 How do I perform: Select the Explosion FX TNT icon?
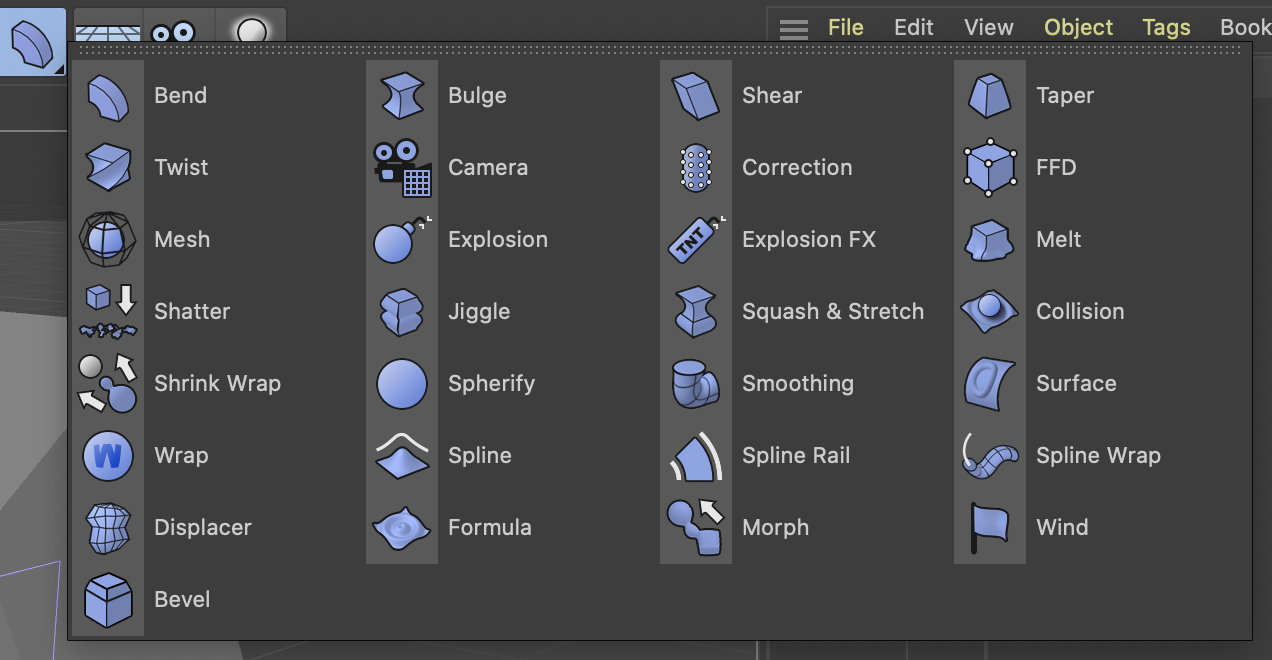tap(695, 240)
